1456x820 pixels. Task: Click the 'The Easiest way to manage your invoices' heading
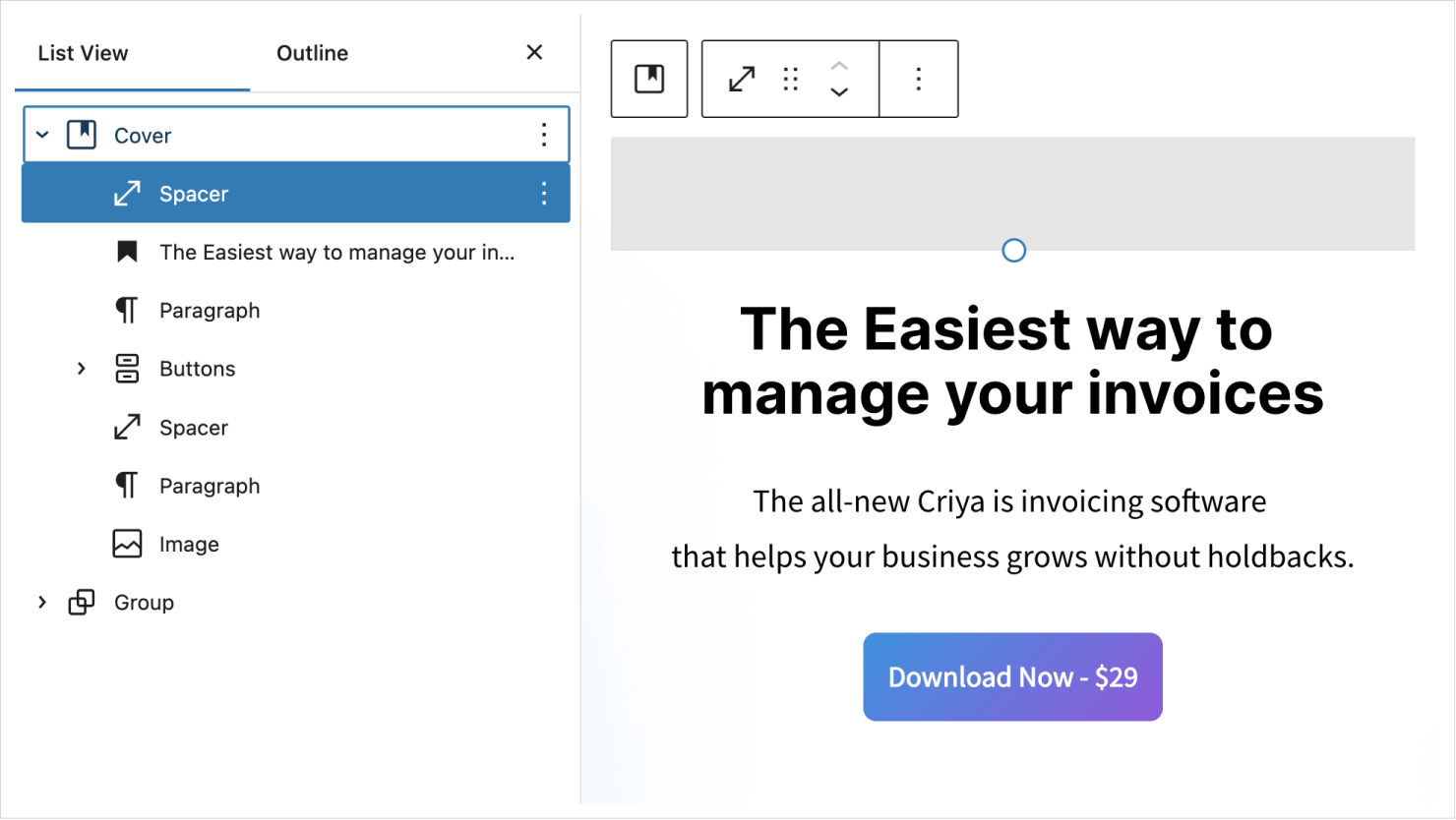(x=1013, y=361)
